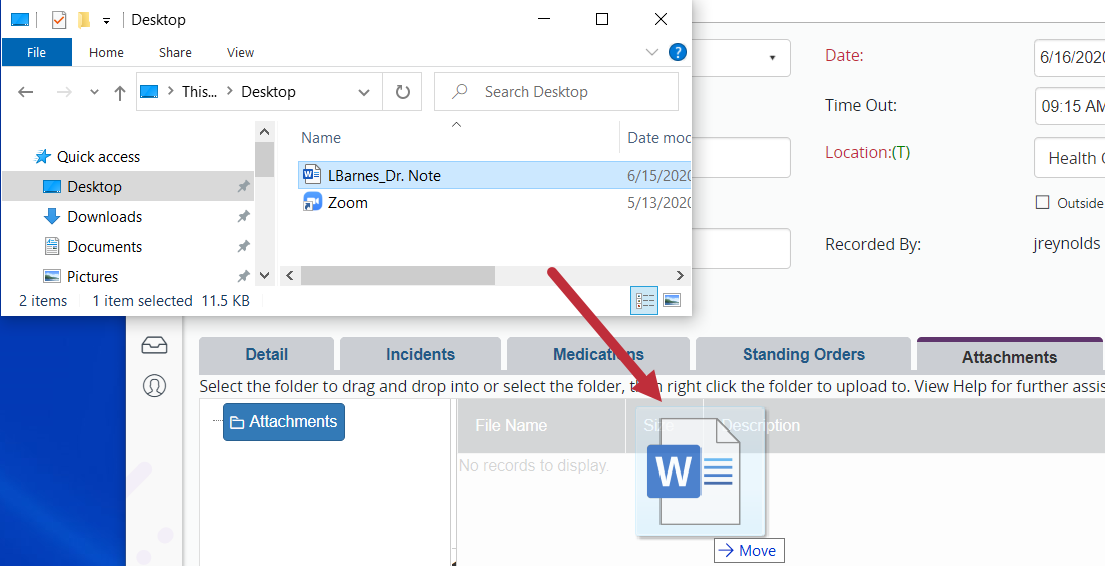Click This PC in address breadcrumb
The width and height of the screenshot is (1105, 566).
[x=199, y=92]
